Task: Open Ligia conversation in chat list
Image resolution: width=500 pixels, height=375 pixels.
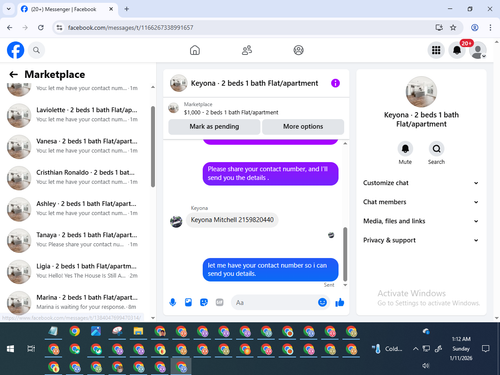Action: [x=77, y=272]
